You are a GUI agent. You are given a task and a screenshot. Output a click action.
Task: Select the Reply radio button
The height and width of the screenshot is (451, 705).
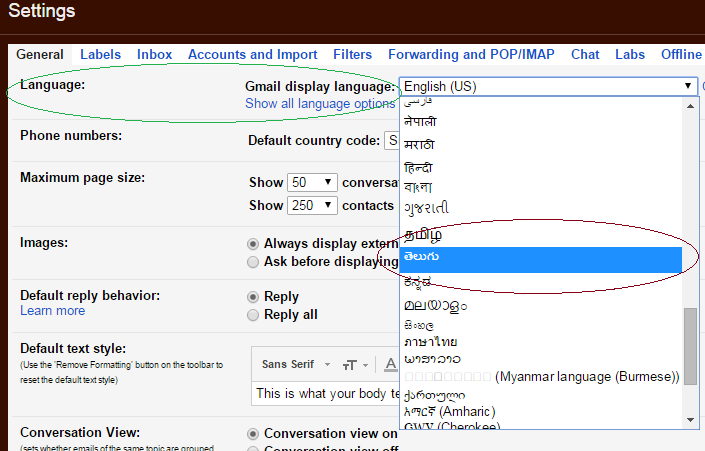pos(253,297)
